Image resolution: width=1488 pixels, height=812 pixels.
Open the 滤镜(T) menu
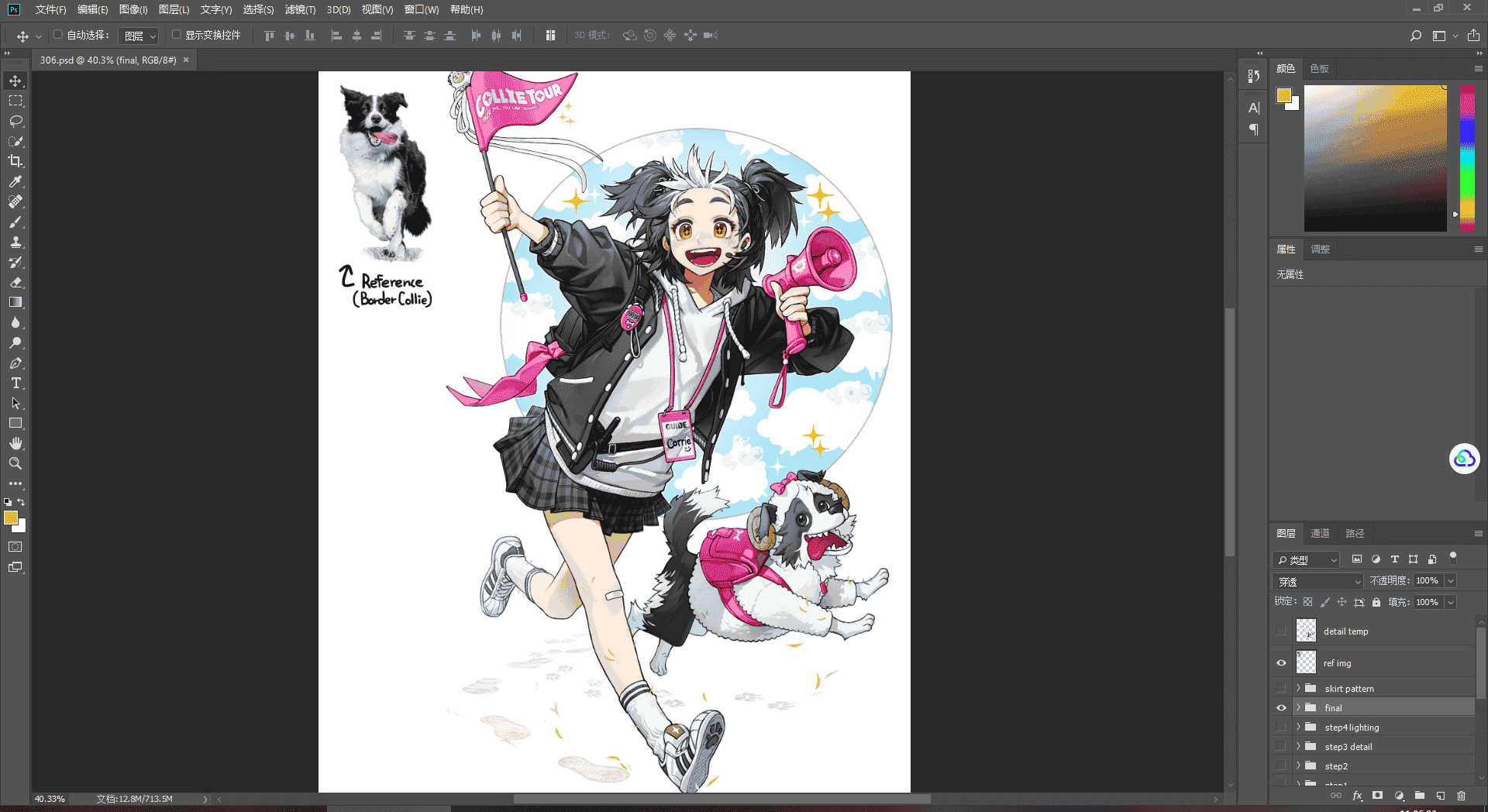[300, 9]
